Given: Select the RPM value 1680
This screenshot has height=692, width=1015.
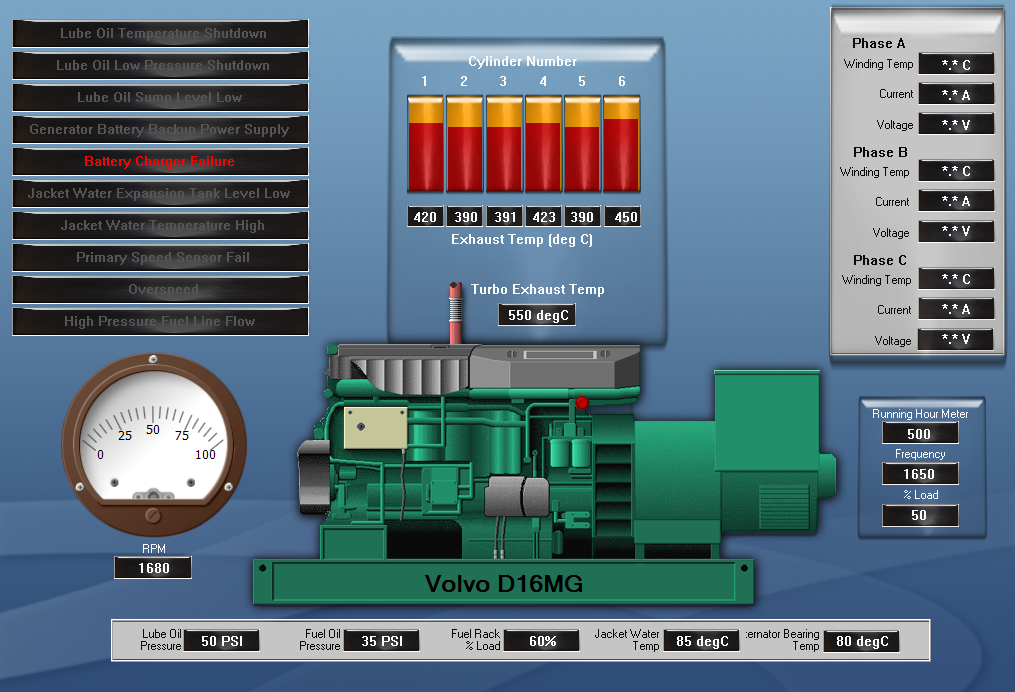Looking at the screenshot, I should coord(153,568).
